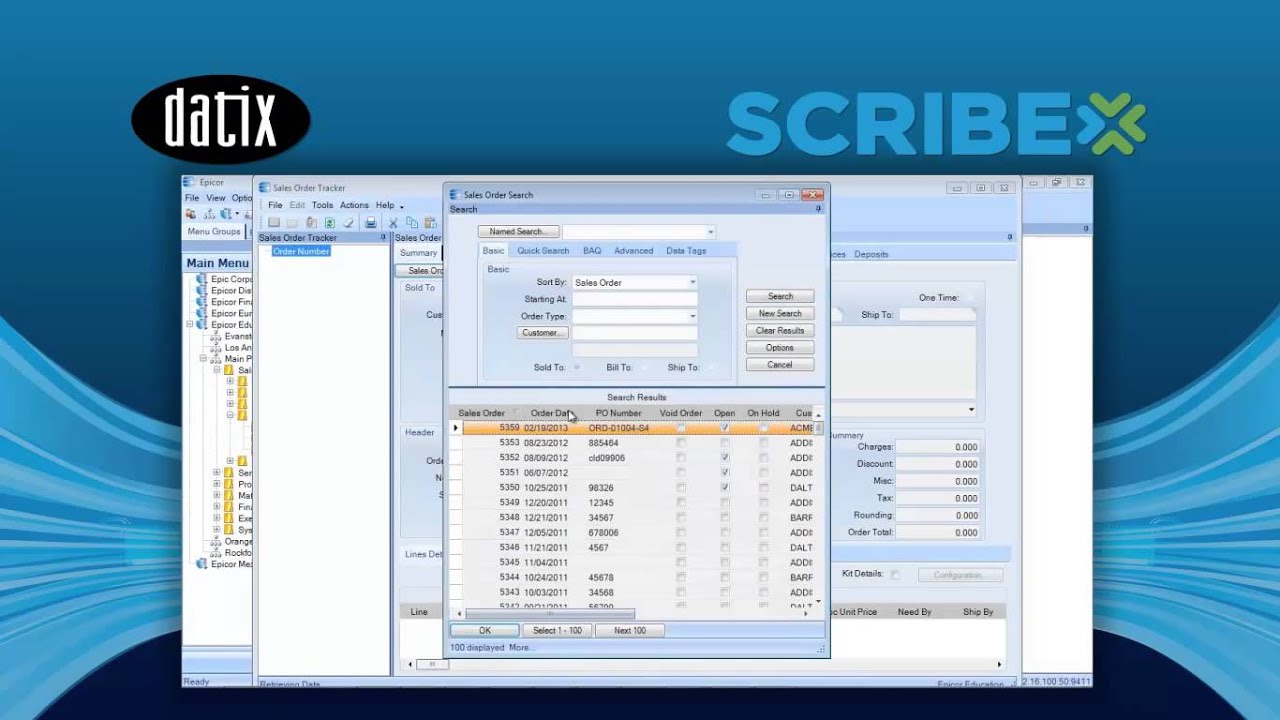The height and width of the screenshot is (720, 1280).
Task: Open the Tools menu in Sales Order Tracker
Action: coord(322,205)
